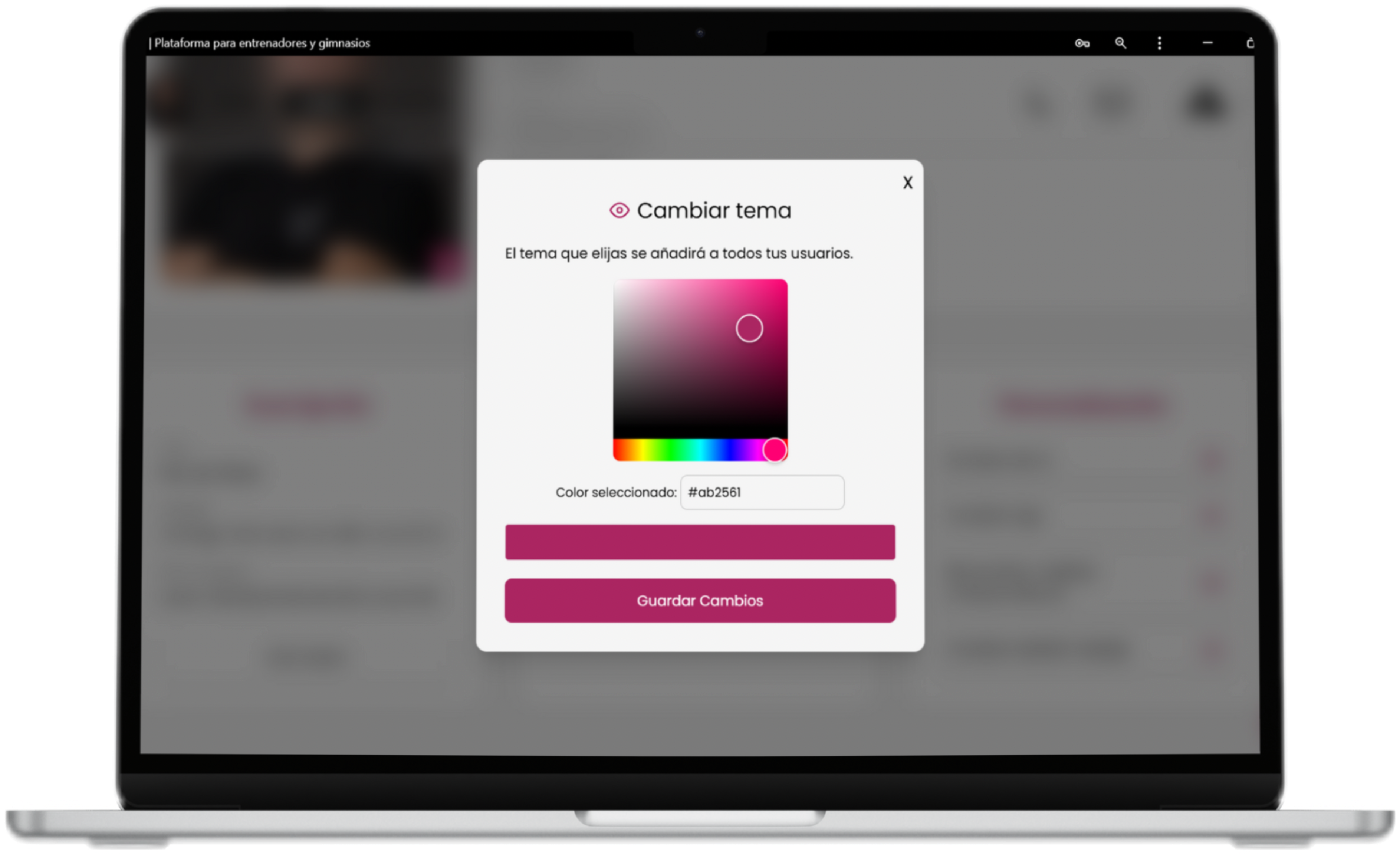This screenshot has width=1400, height=854.
Task: Click the #ab2561 hex color input field
Action: click(762, 492)
